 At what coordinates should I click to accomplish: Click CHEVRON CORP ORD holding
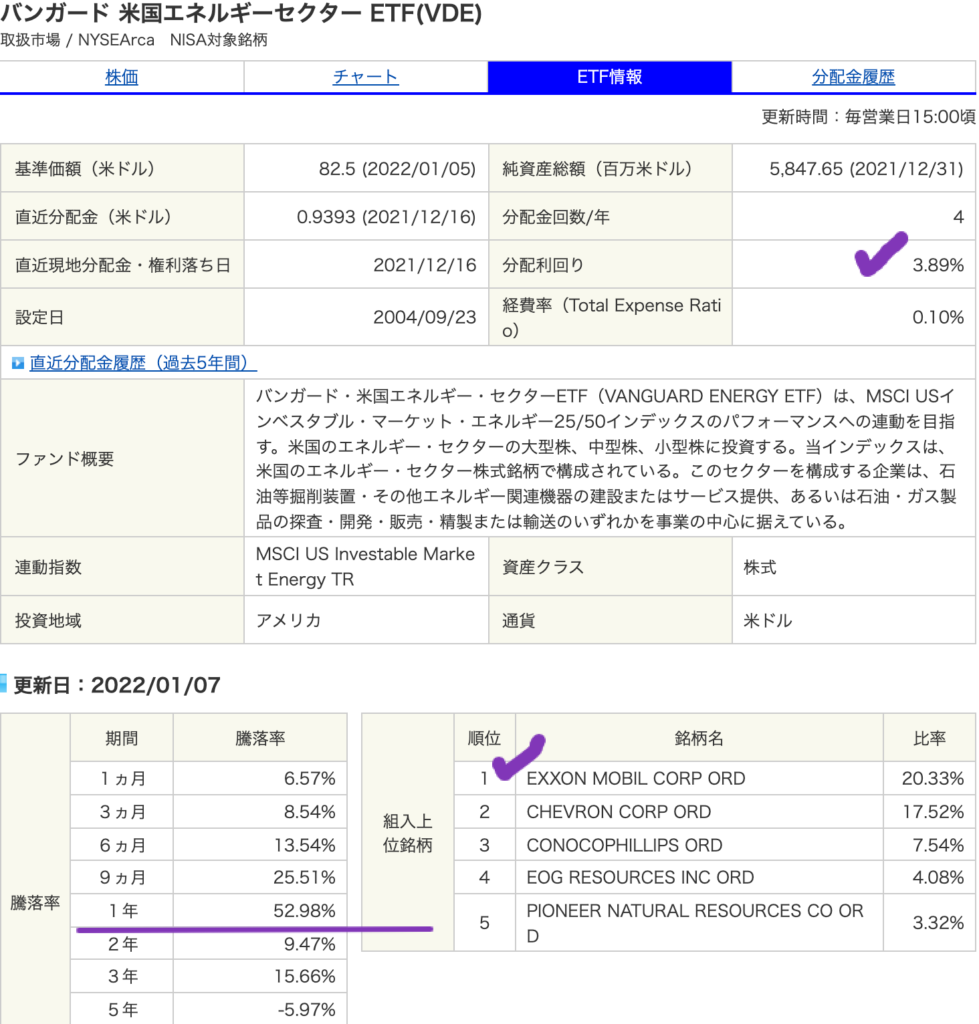click(618, 812)
